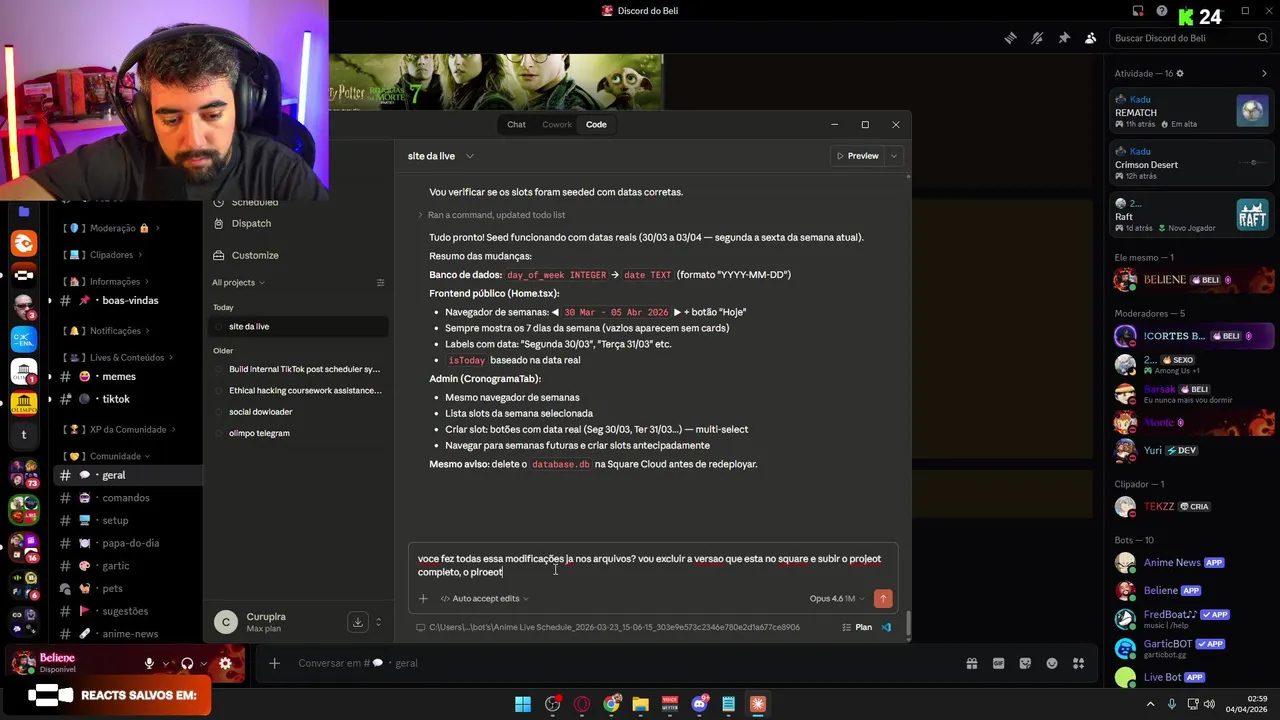The image size is (1280, 720).
Task: Collapse Lives & Conteúdos category
Action: pos(118,357)
